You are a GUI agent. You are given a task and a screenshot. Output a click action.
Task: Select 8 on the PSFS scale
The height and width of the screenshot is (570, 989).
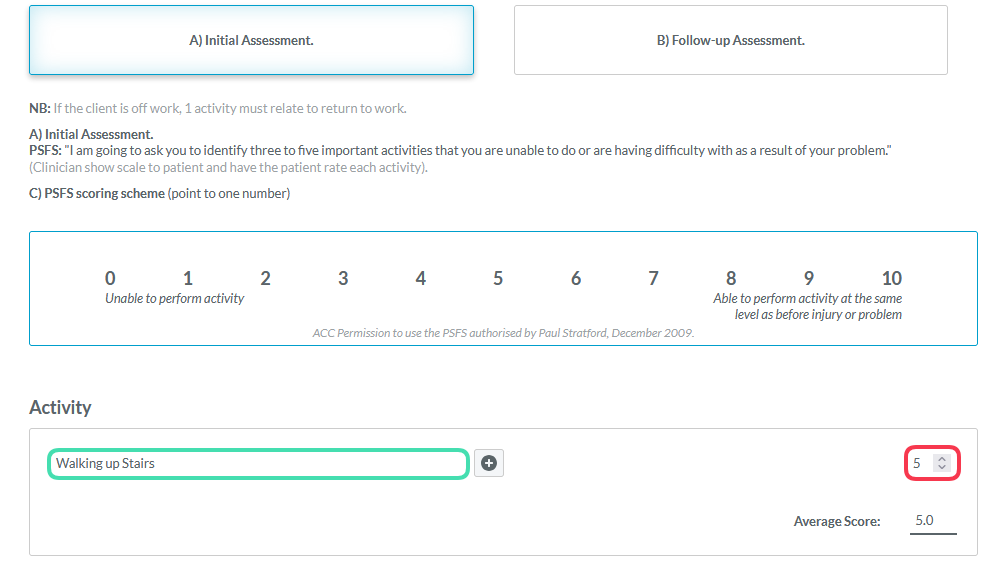[731, 279]
